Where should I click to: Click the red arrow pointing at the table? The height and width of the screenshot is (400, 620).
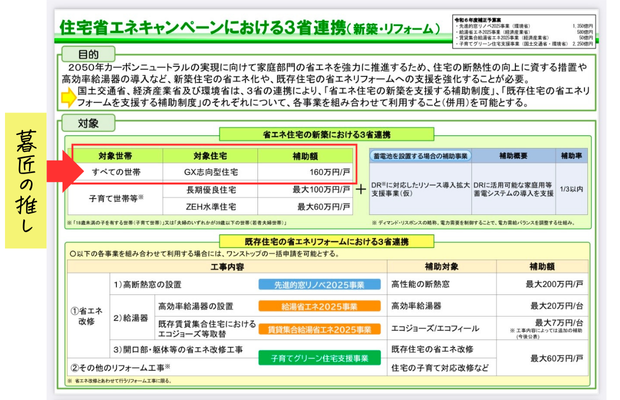(51, 169)
